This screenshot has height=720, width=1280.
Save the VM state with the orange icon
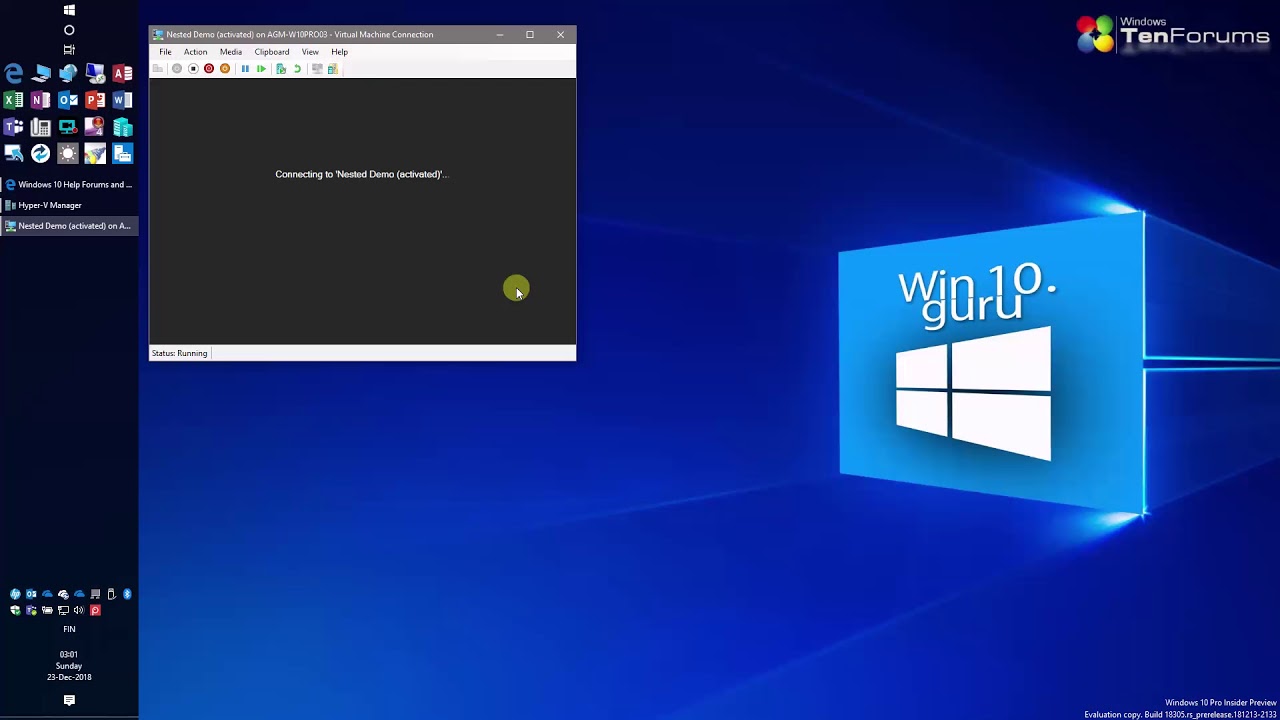(225, 68)
